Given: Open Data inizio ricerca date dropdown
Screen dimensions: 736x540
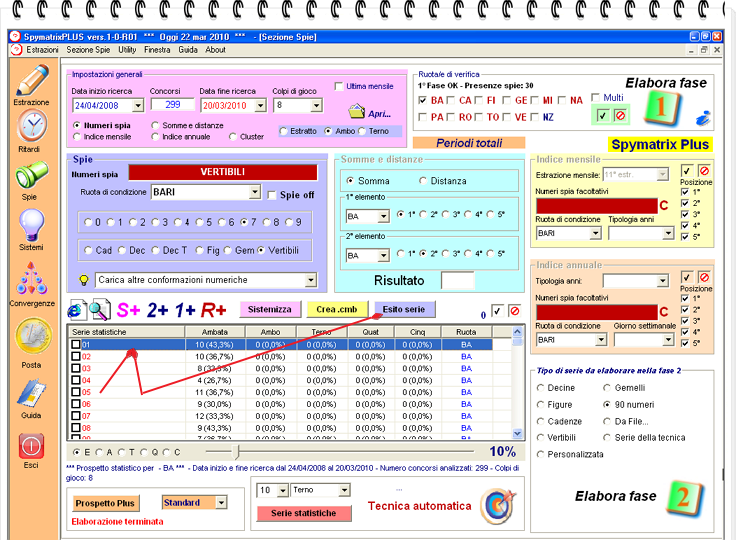Looking at the screenshot, I should (x=138, y=105).
